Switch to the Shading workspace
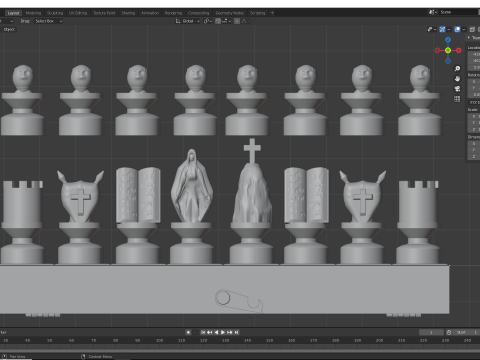Viewport: 480px width, 360px height. click(x=128, y=13)
